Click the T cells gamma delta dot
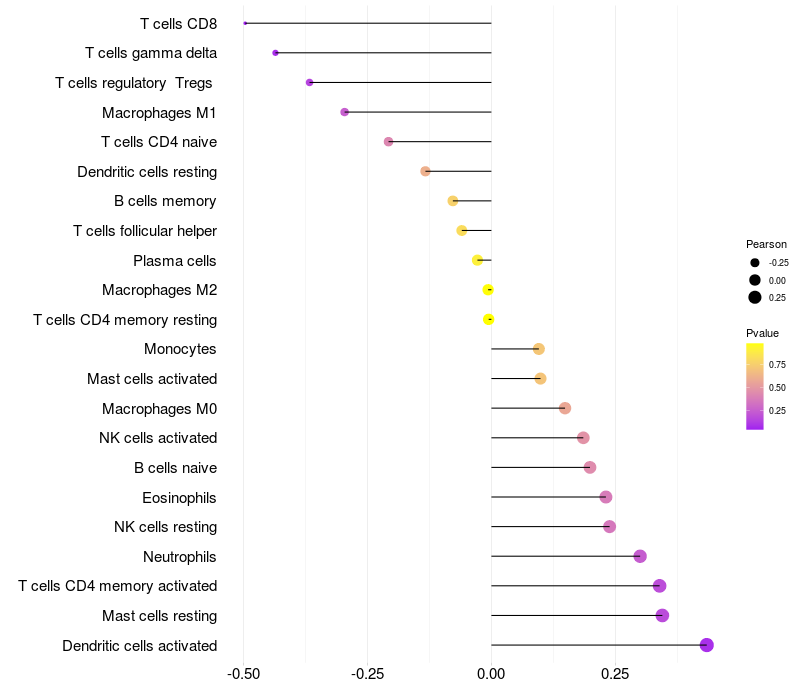 (275, 52)
